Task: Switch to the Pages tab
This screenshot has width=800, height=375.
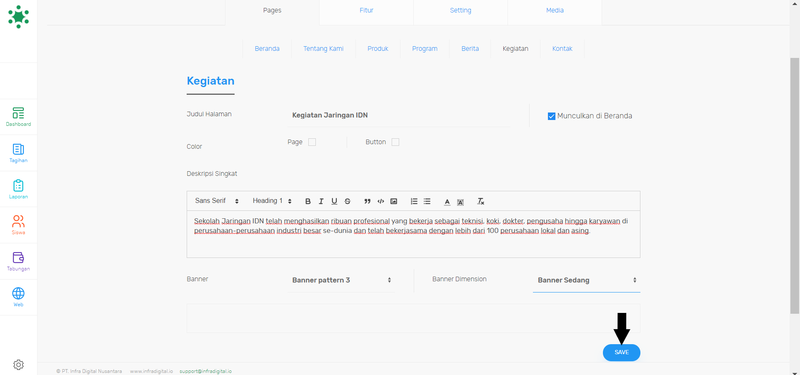Action: 272,11
